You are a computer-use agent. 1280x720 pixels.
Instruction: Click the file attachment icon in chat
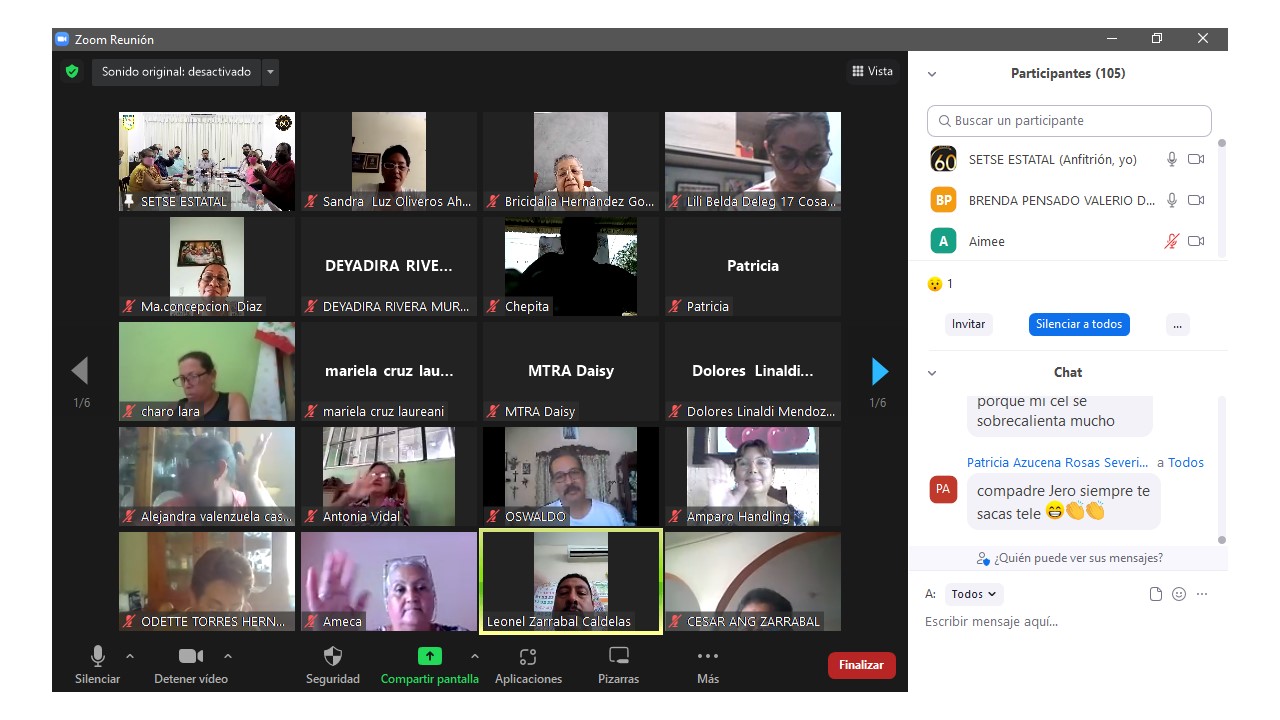pyautogui.click(x=1156, y=594)
